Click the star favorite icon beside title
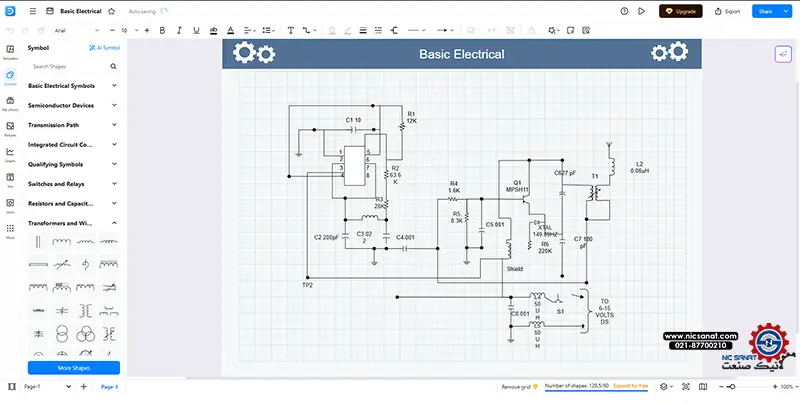Viewport: 800px width, 403px height. pyautogui.click(x=110, y=11)
